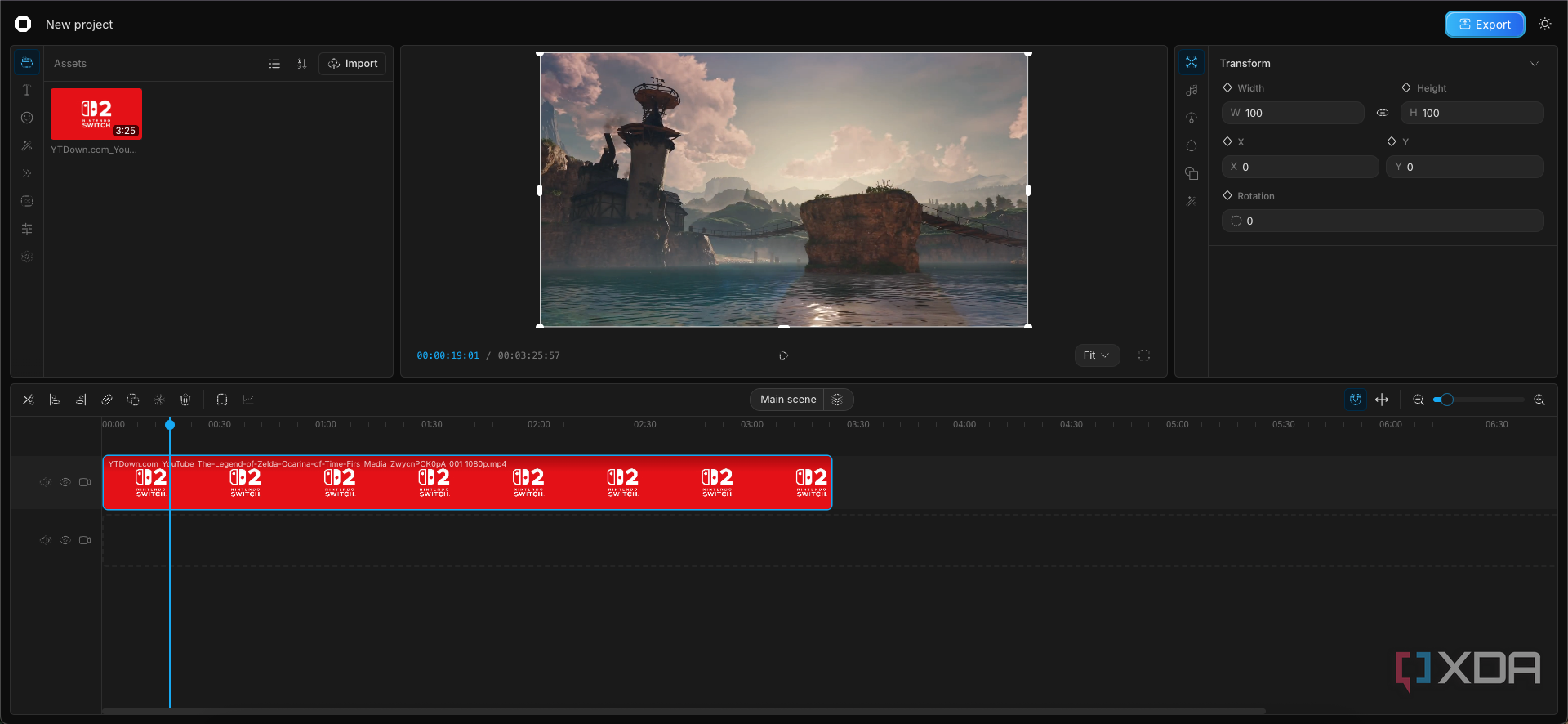Open the transitions (double chevron) panel
The width and height of the screenshot is (1568, 724).
[27, 173]
